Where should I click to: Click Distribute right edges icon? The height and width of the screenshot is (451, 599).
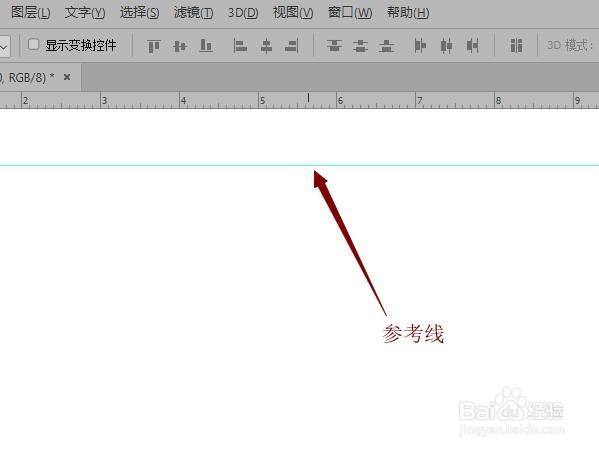click(x=473, y=46)
